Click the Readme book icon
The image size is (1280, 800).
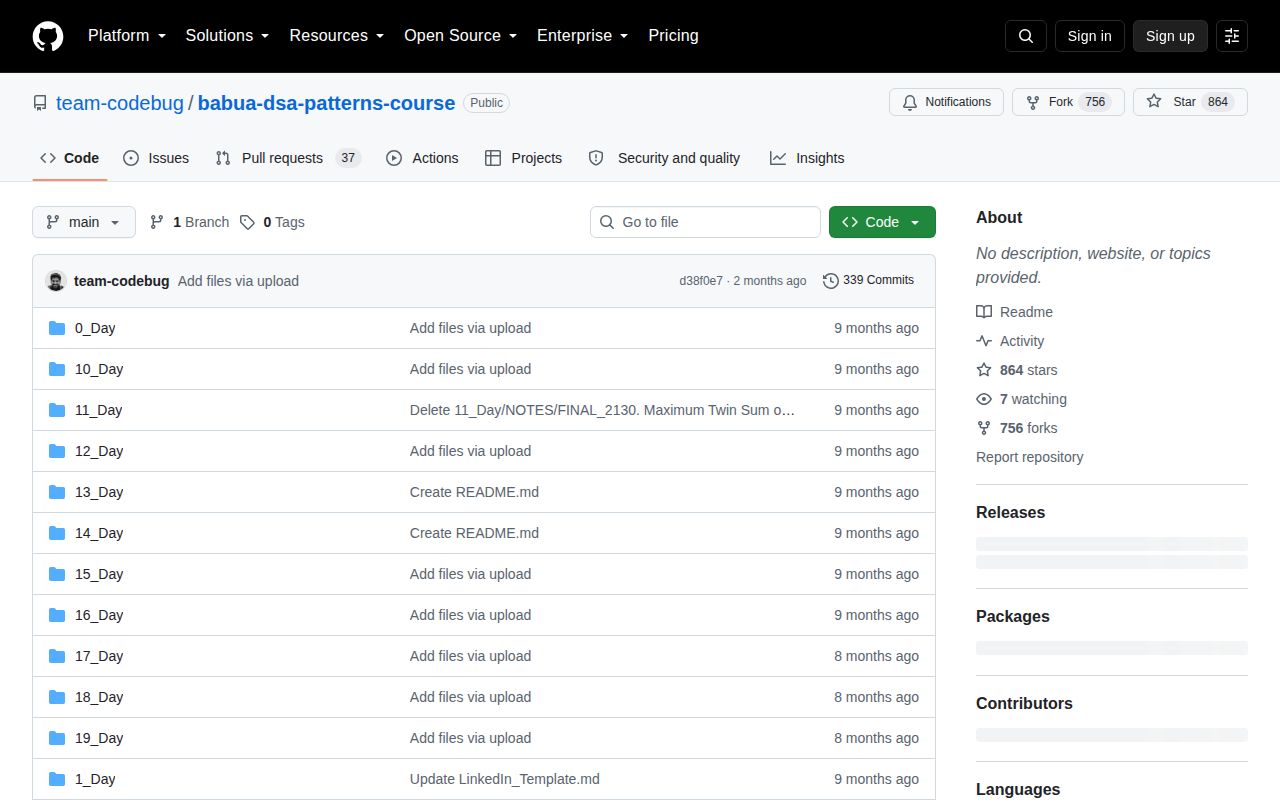click(x=984, y=312)
